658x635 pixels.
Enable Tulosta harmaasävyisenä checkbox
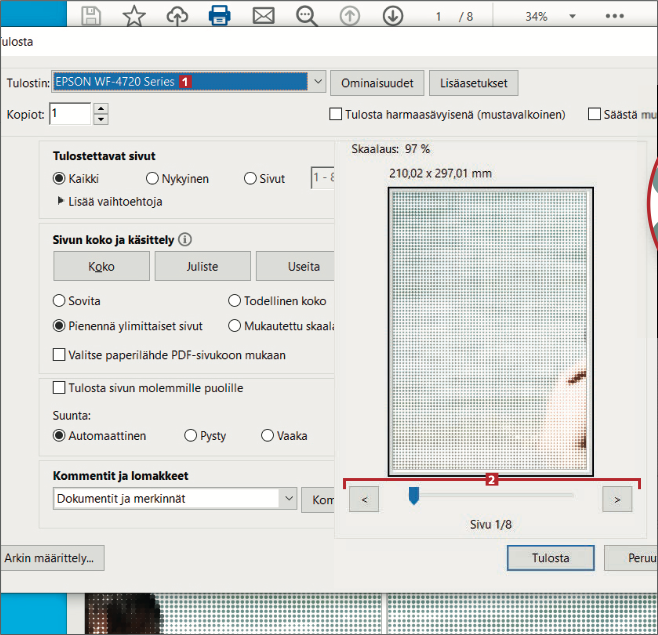click(336, 115)
